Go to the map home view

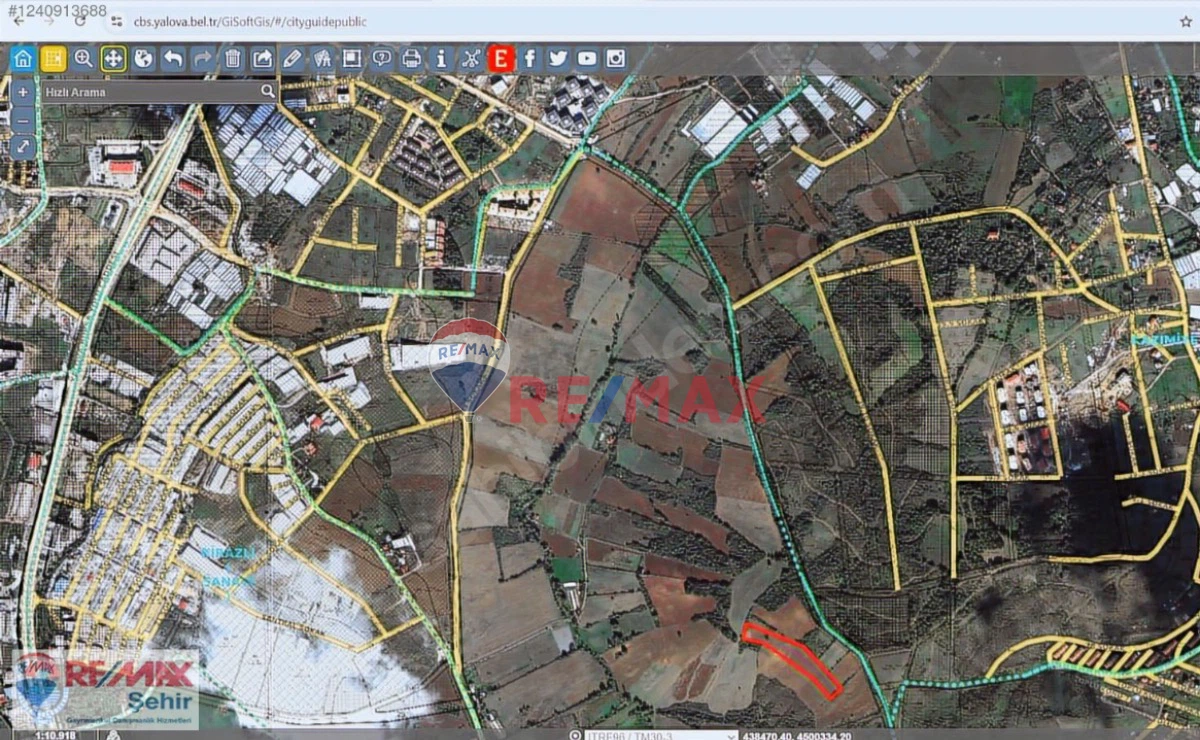click(x=23, y=59)
